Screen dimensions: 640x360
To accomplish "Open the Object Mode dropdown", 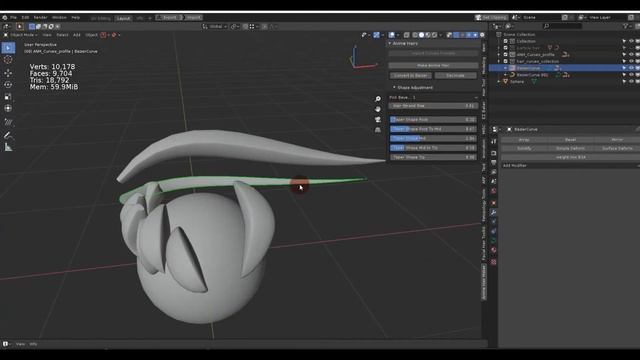I will [21, 35].
